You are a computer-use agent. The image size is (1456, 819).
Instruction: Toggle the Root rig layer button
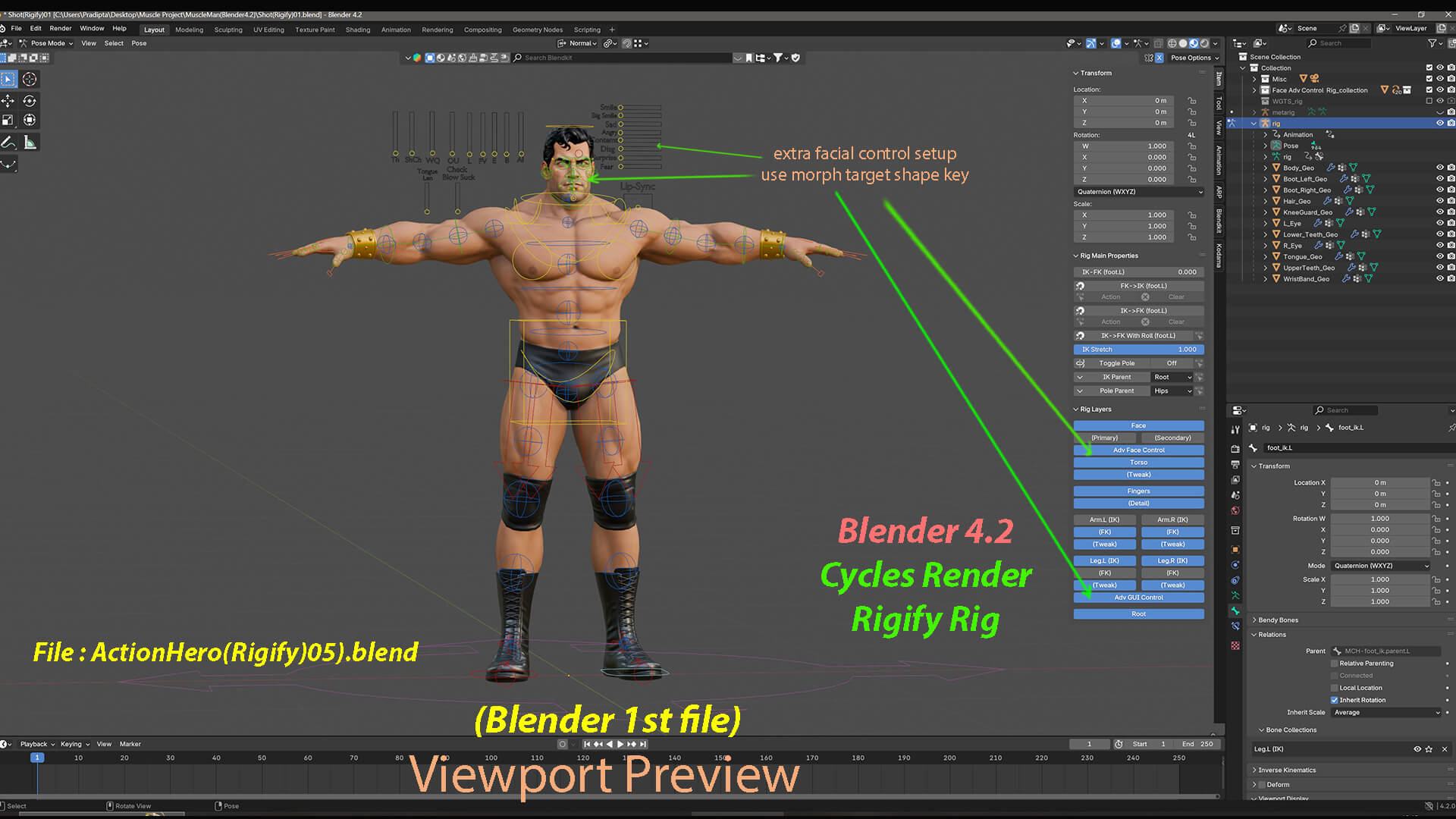[1138, 614]
